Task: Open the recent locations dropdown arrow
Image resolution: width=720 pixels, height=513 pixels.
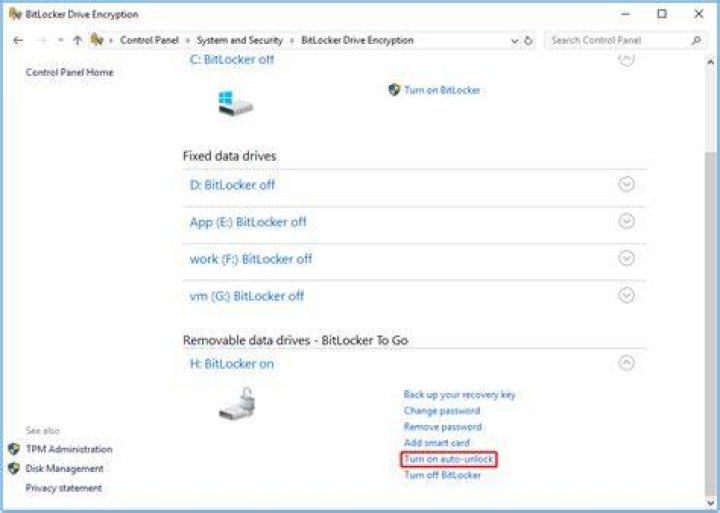Action: pyautogui.click(x=61, y=40)
